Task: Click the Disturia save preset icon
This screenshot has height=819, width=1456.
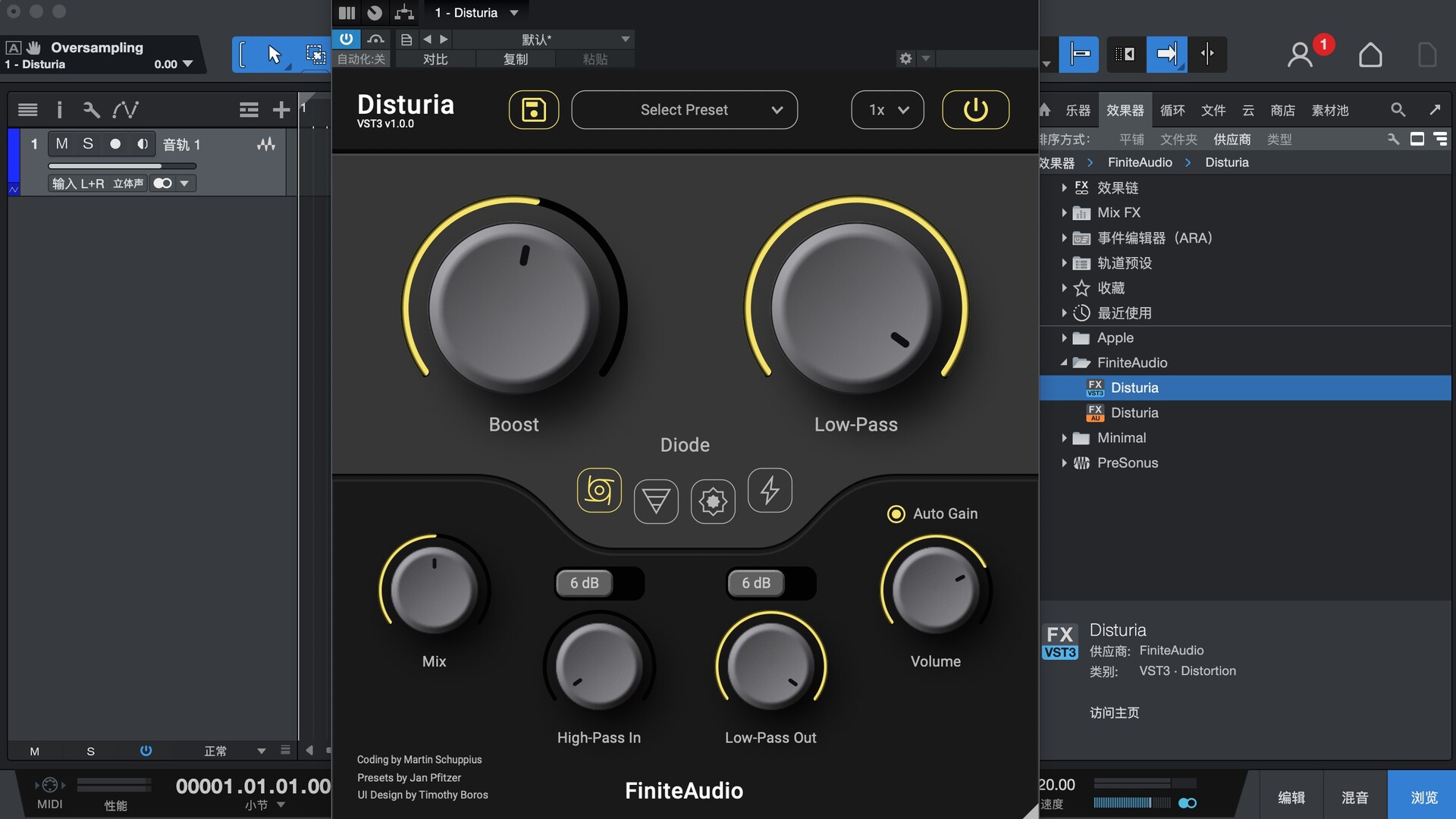Action: tap(533, 110)
